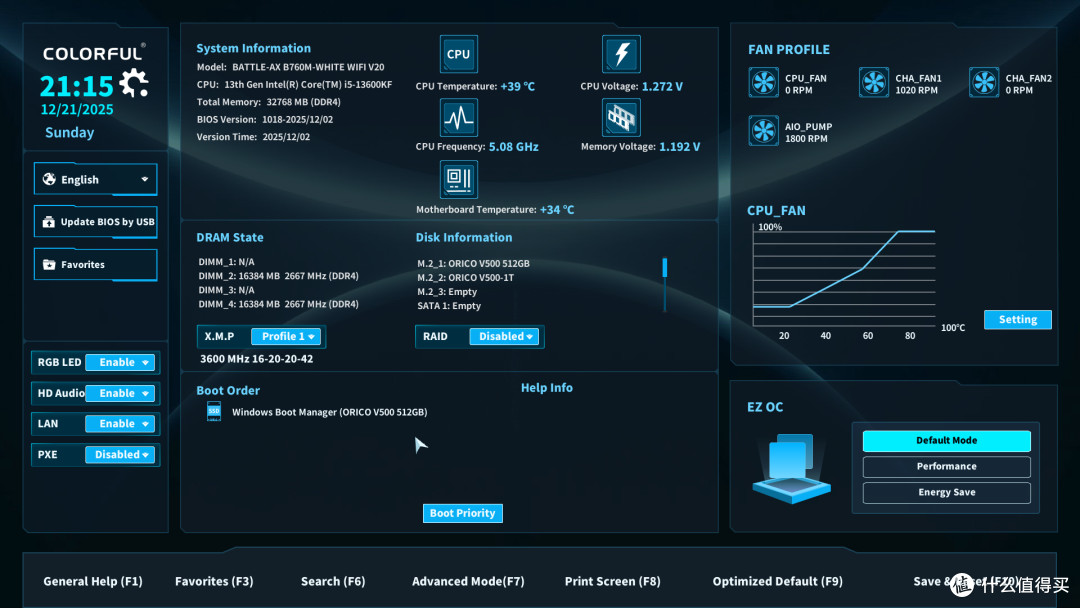This screenshot has height=608, width=1080.
Task: Open the Favorites sidebar button
Action: click(x=95, y=264)
